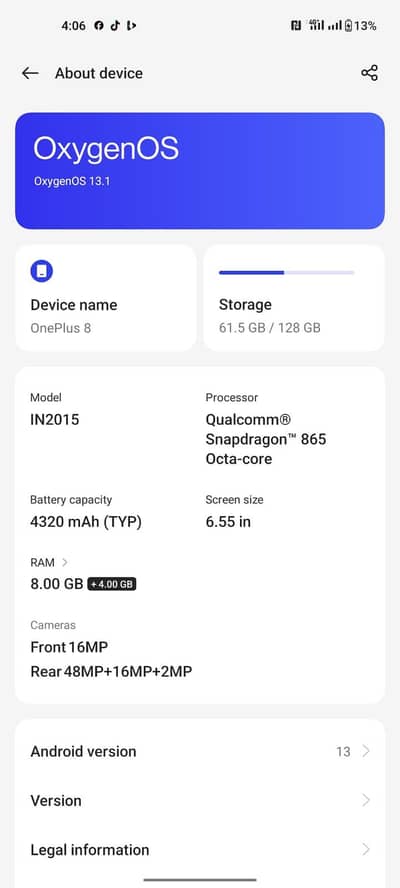Open Legal information chevron
The height and width of the screenshot is (888, 400).
pos(366,849)
